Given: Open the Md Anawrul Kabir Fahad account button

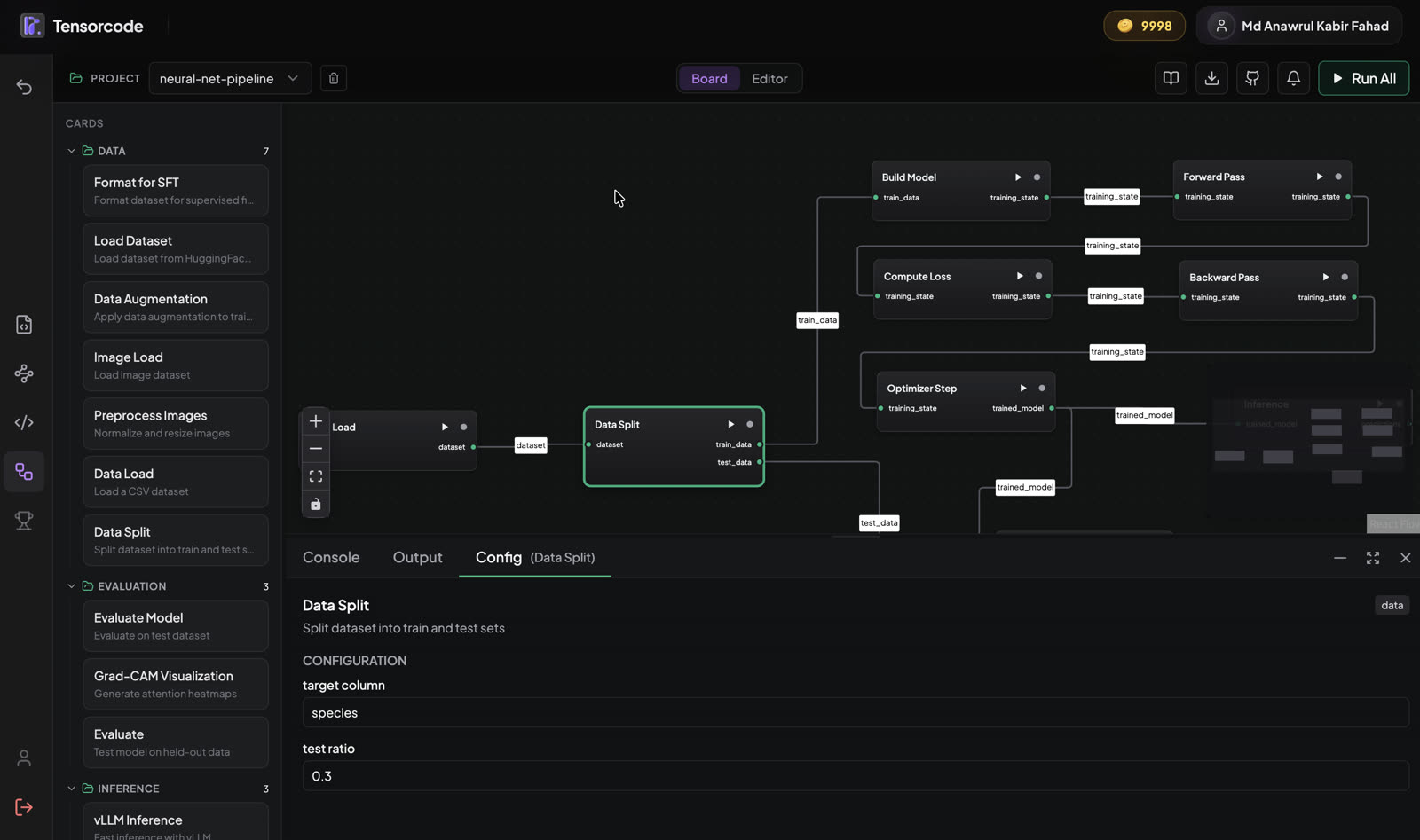Looking at the screenshot, I should pyautogui.click(x=1299, y=26).
